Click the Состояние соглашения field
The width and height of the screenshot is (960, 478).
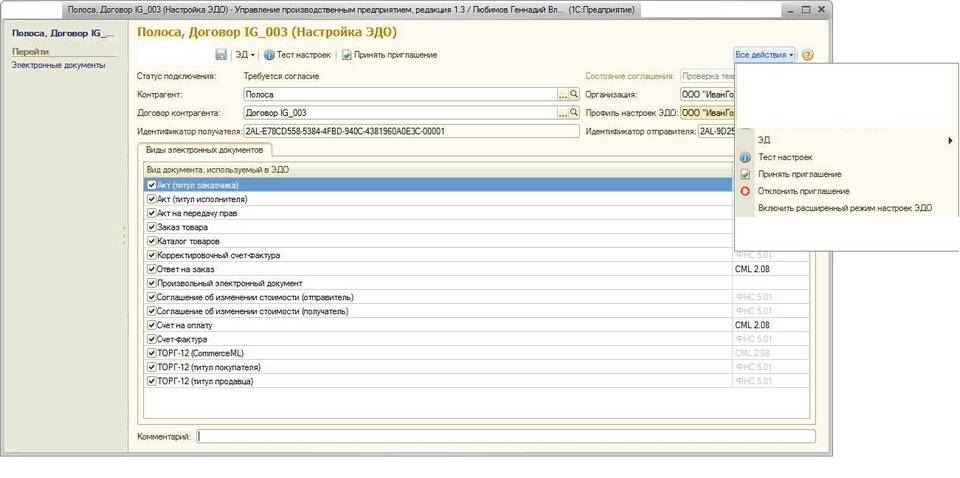707,77
